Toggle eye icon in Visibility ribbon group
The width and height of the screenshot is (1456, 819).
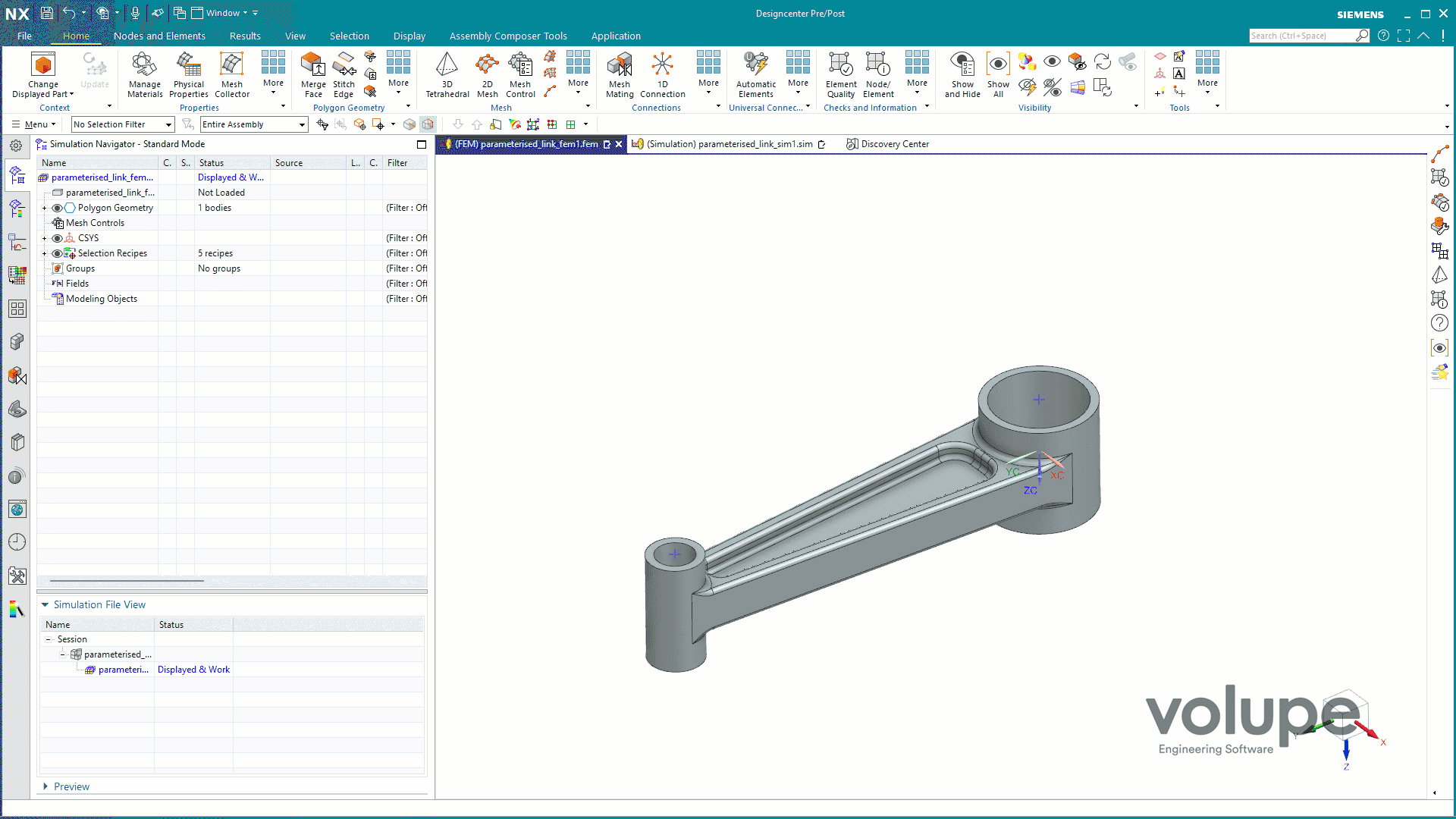tap(1052, 61)
